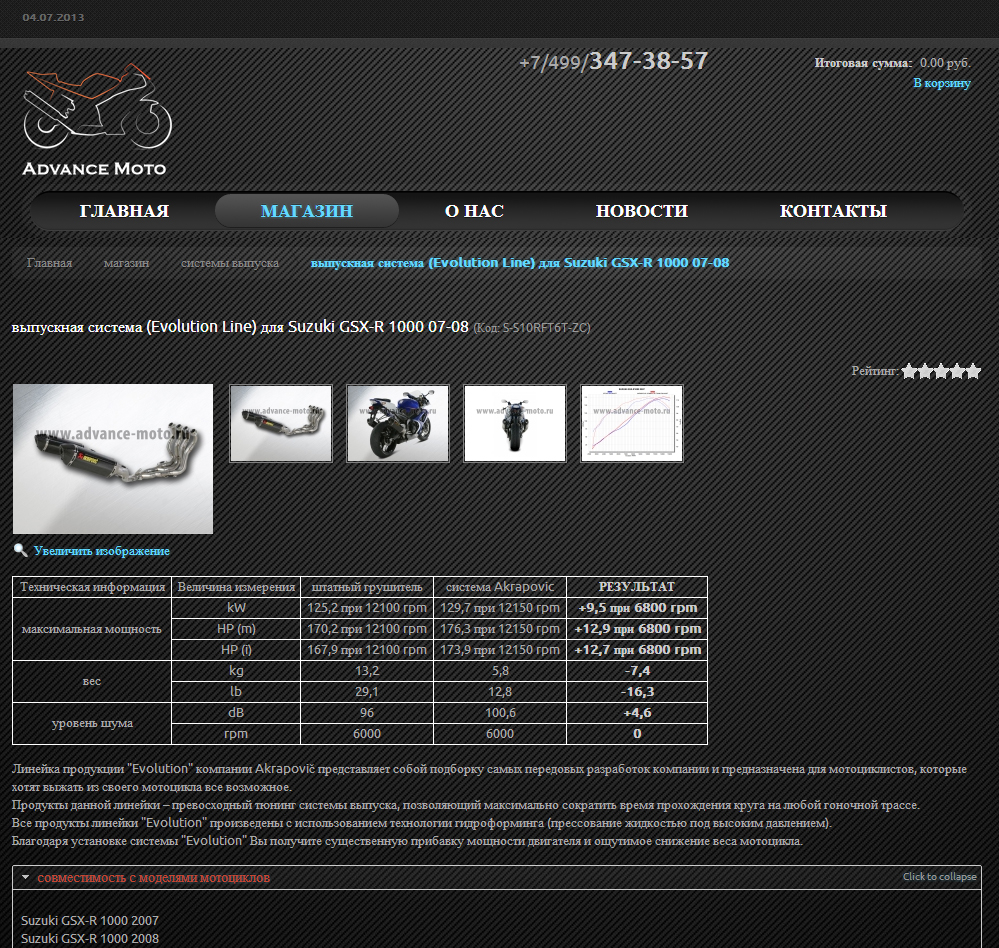Click the magnifier icon beside Увеличить изображение
The image size is (999, 948).
[20, 550]
